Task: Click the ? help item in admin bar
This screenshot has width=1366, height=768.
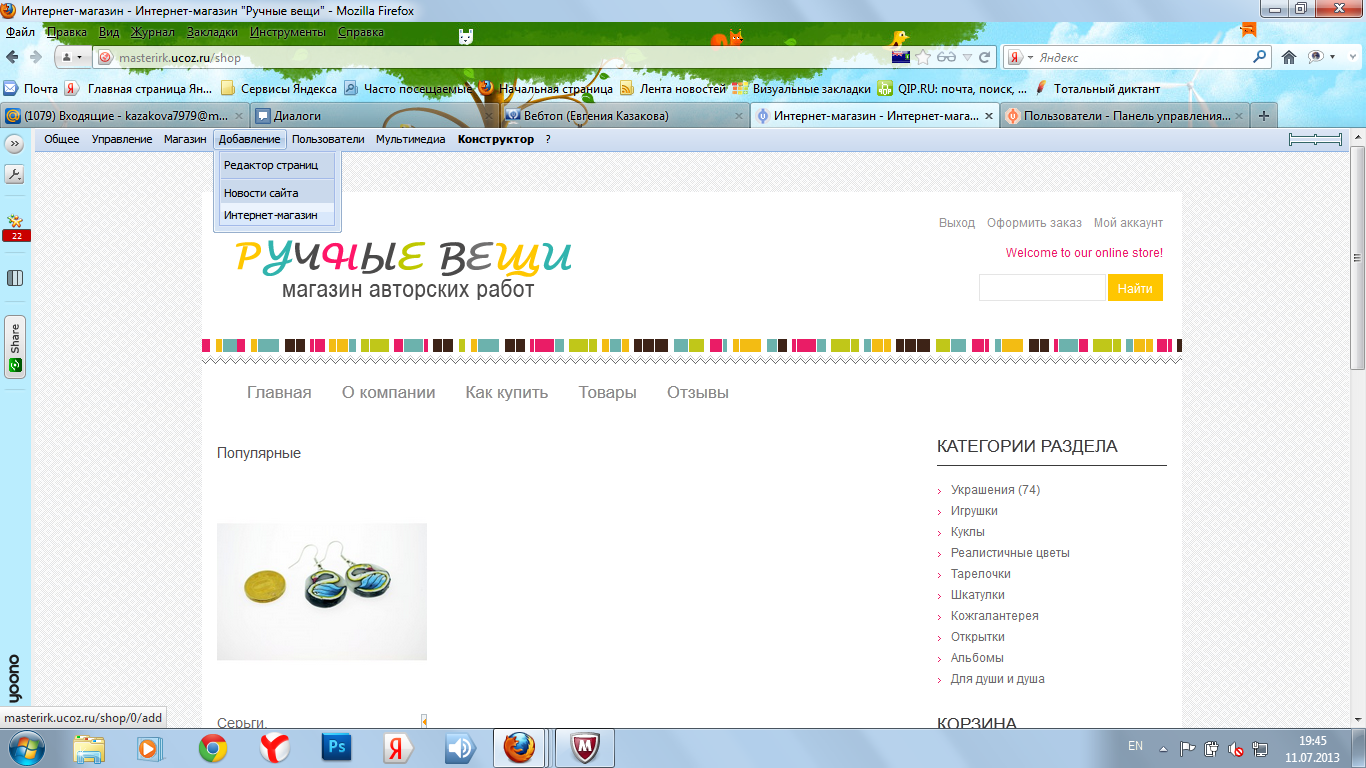Action: pyautogui.click(x=548, y=139)
